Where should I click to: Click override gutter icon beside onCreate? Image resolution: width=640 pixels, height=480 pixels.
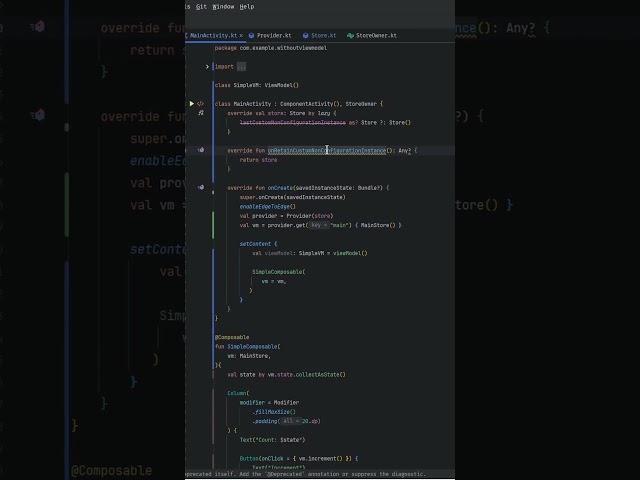pyautogui.click(x=201, y=187)
